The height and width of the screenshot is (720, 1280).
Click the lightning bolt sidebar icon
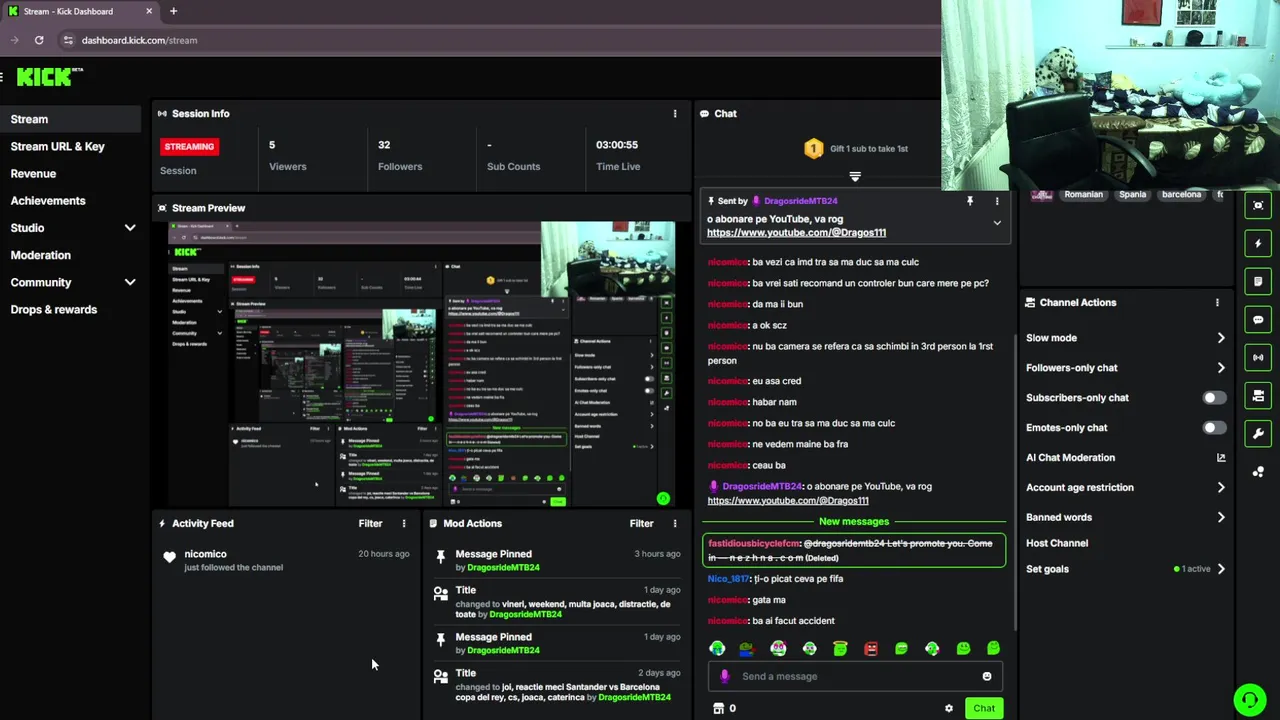[1258, 243]
